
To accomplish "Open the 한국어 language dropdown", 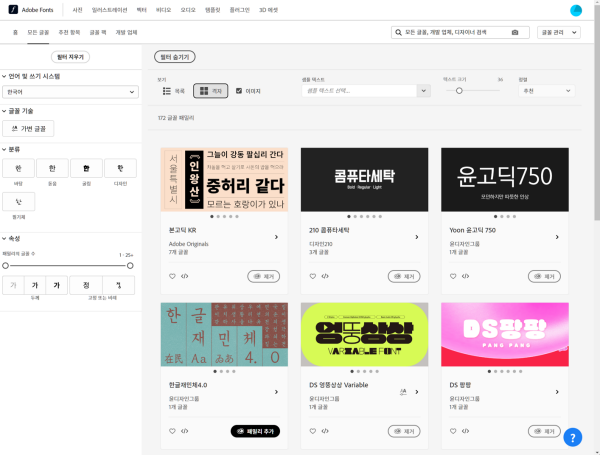I will pos(70,92).
